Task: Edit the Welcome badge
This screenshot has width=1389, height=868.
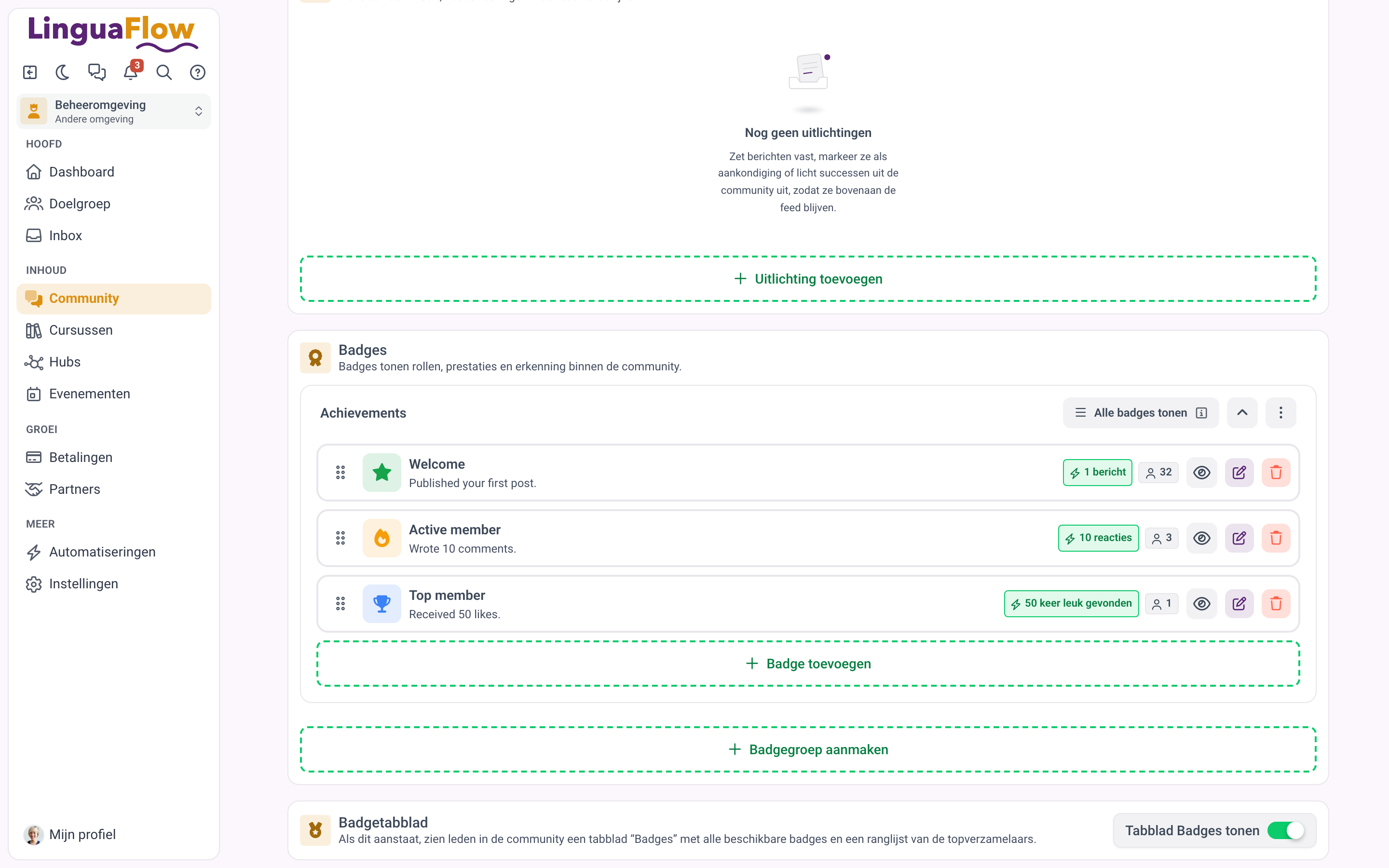Action: pyautogui.click(x=1239, y=473)
